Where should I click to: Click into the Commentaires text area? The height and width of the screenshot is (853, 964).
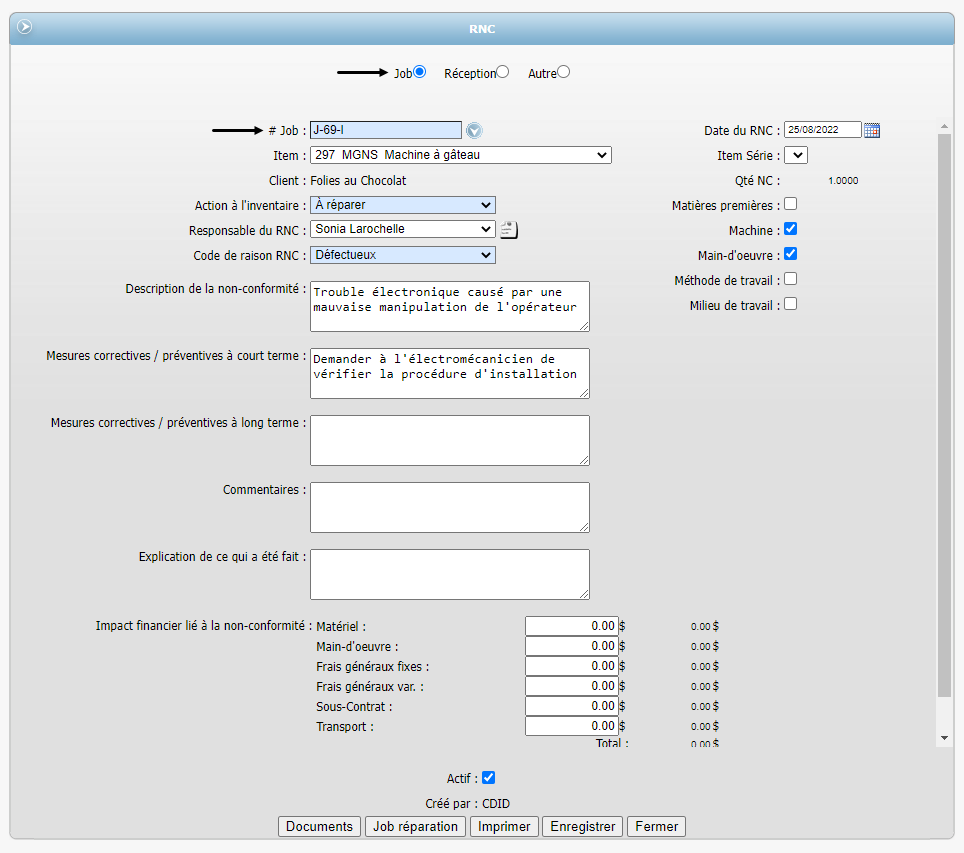click(449, 507)
